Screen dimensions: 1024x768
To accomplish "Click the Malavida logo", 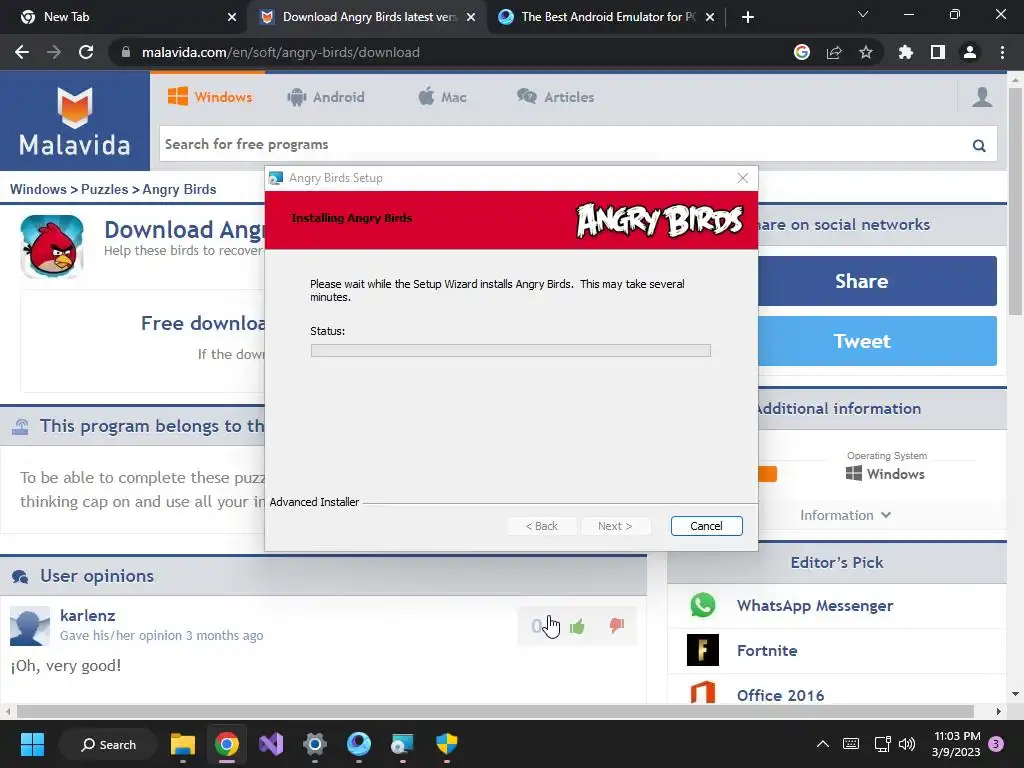I will tap(74, 121).
